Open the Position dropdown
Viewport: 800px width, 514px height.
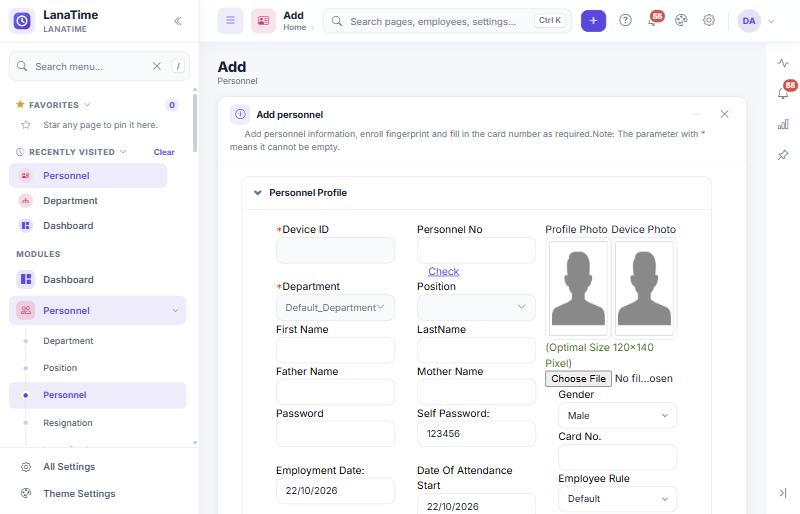(476, 307)
